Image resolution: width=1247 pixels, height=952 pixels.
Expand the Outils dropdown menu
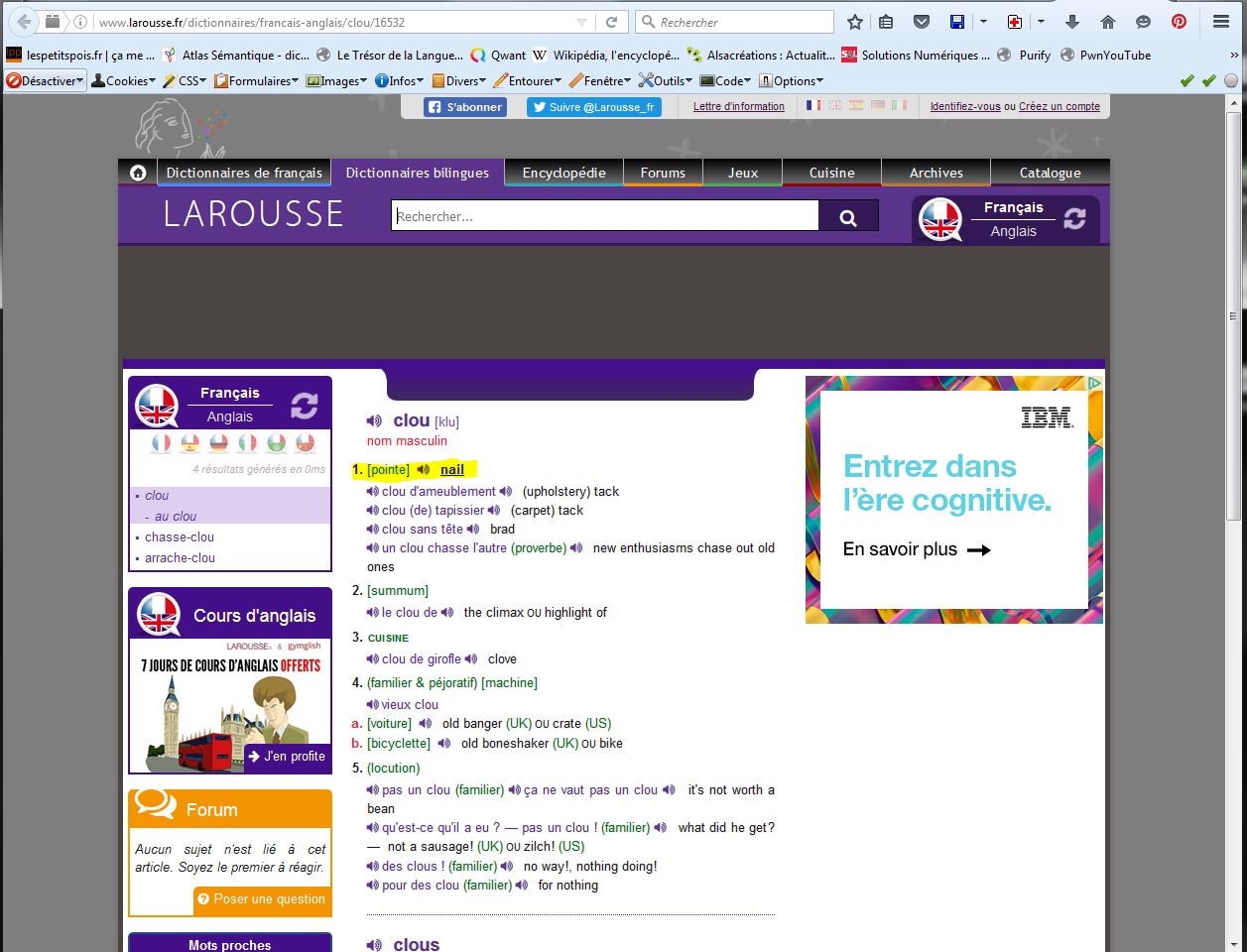click(667, 81)
